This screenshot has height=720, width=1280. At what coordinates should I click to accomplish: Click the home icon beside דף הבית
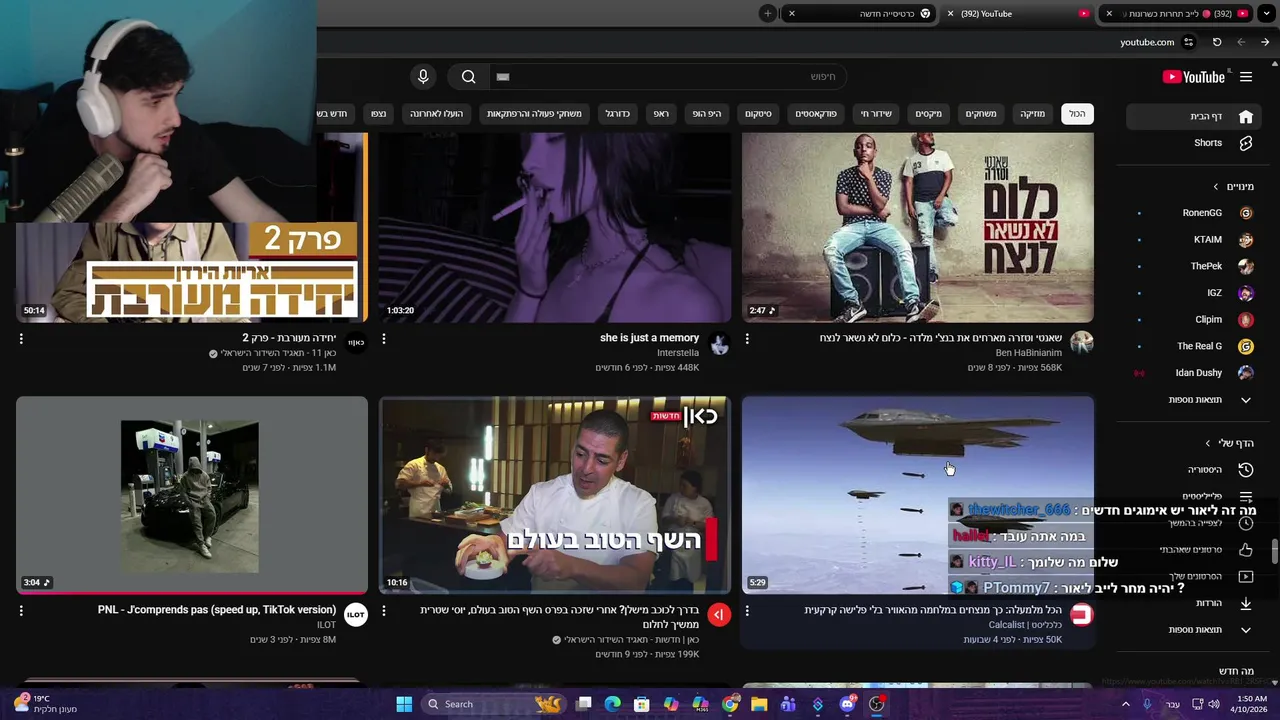[x=1246, y=116]
